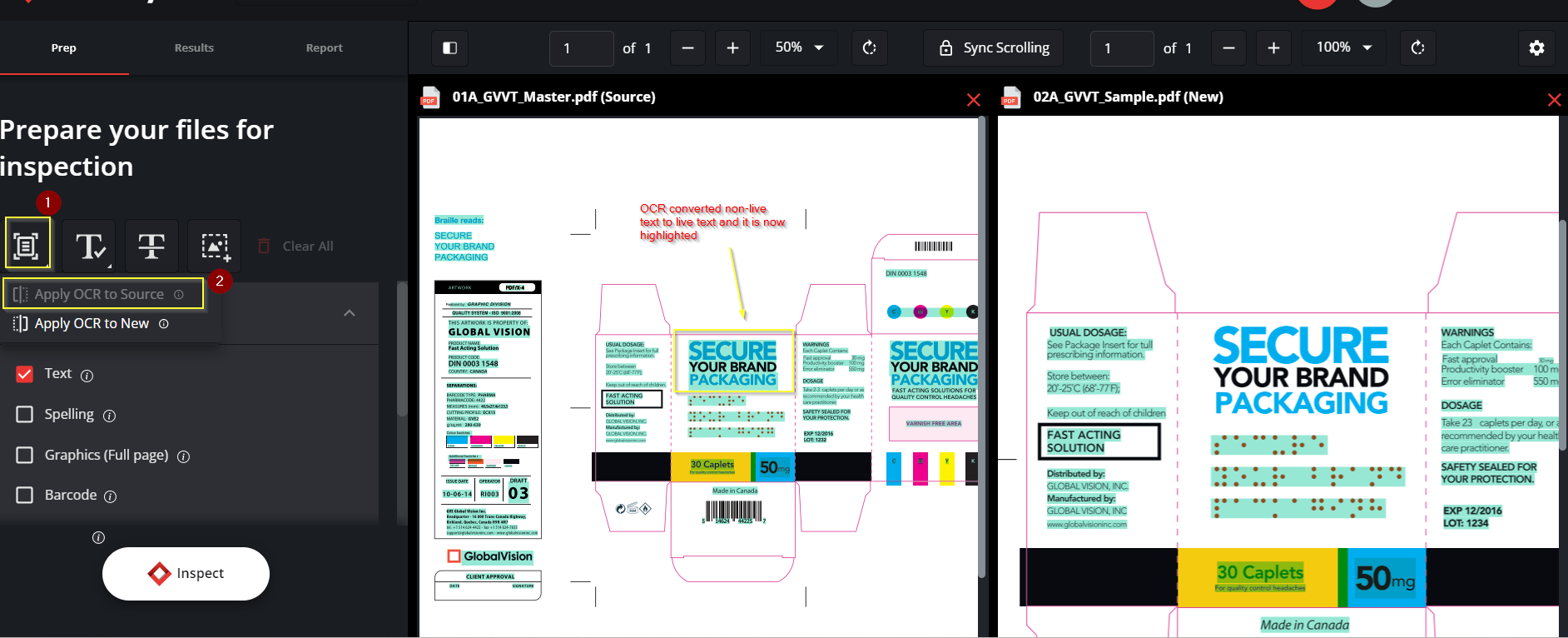Close the 01A_GVVT_Master.pdf source file
The height and width of the screenshot is (638, 1568).
point(973,101)
